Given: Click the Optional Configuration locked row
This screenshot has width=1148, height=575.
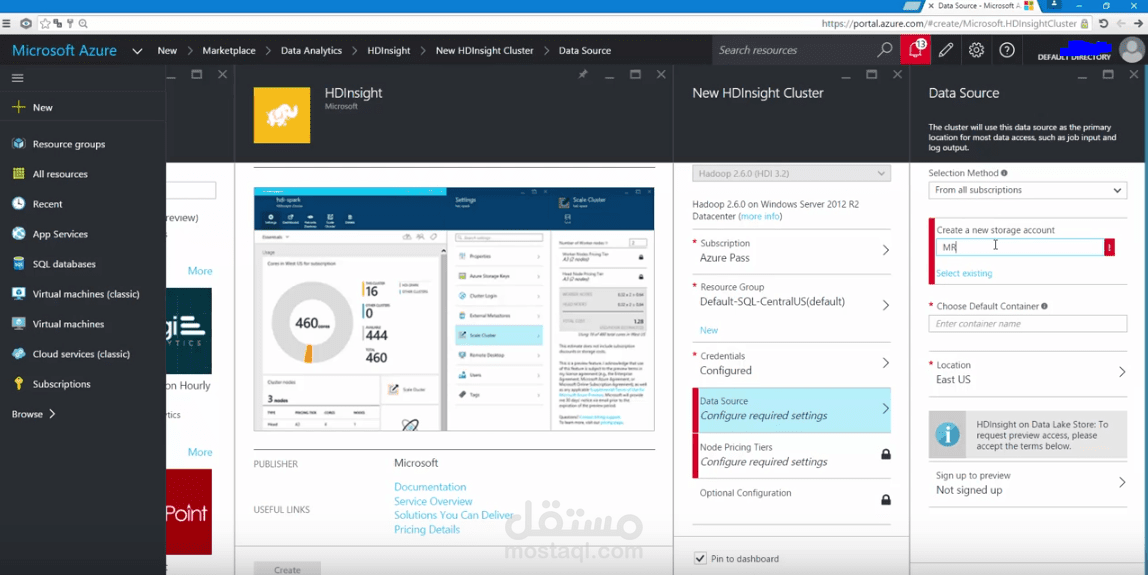Looking at the screenshot, I should click(x=791, y=500).
